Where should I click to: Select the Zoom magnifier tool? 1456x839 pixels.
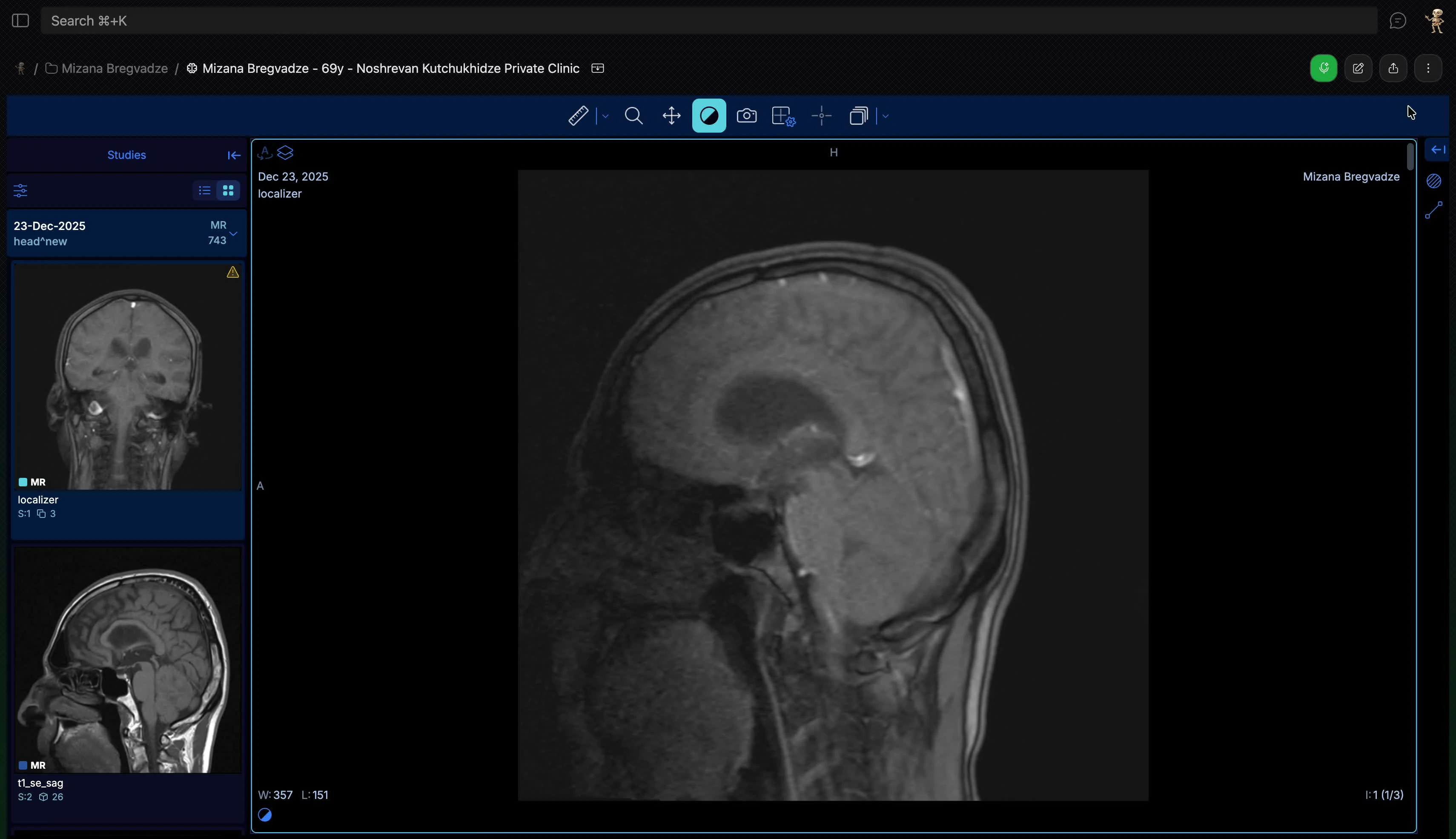point(633,116)
